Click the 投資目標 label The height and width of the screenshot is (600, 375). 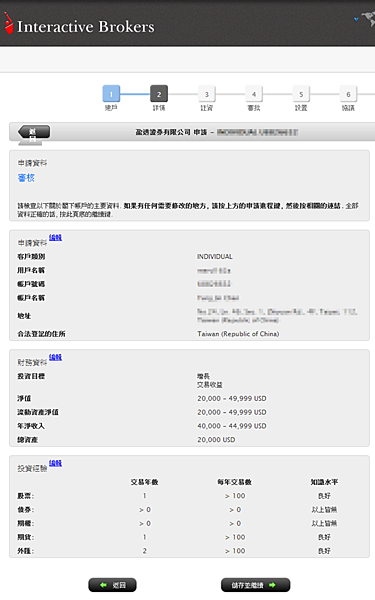click(31, 376)
